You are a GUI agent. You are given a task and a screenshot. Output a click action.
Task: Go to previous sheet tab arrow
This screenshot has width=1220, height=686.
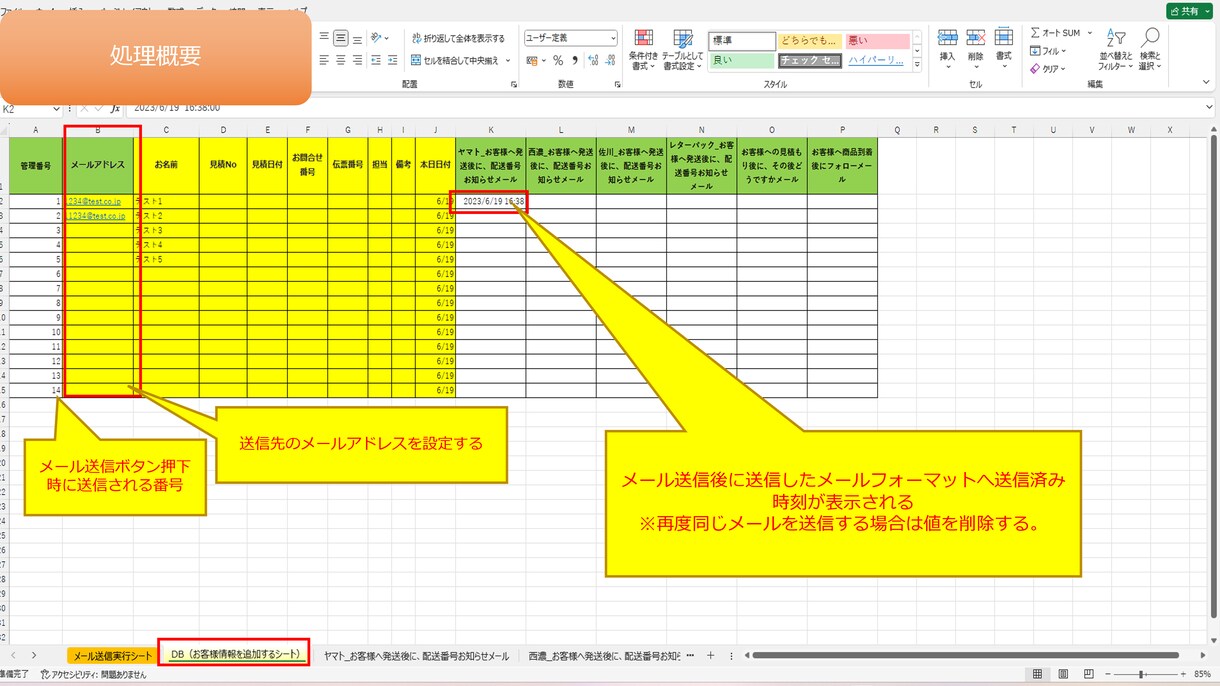[12, 656]
